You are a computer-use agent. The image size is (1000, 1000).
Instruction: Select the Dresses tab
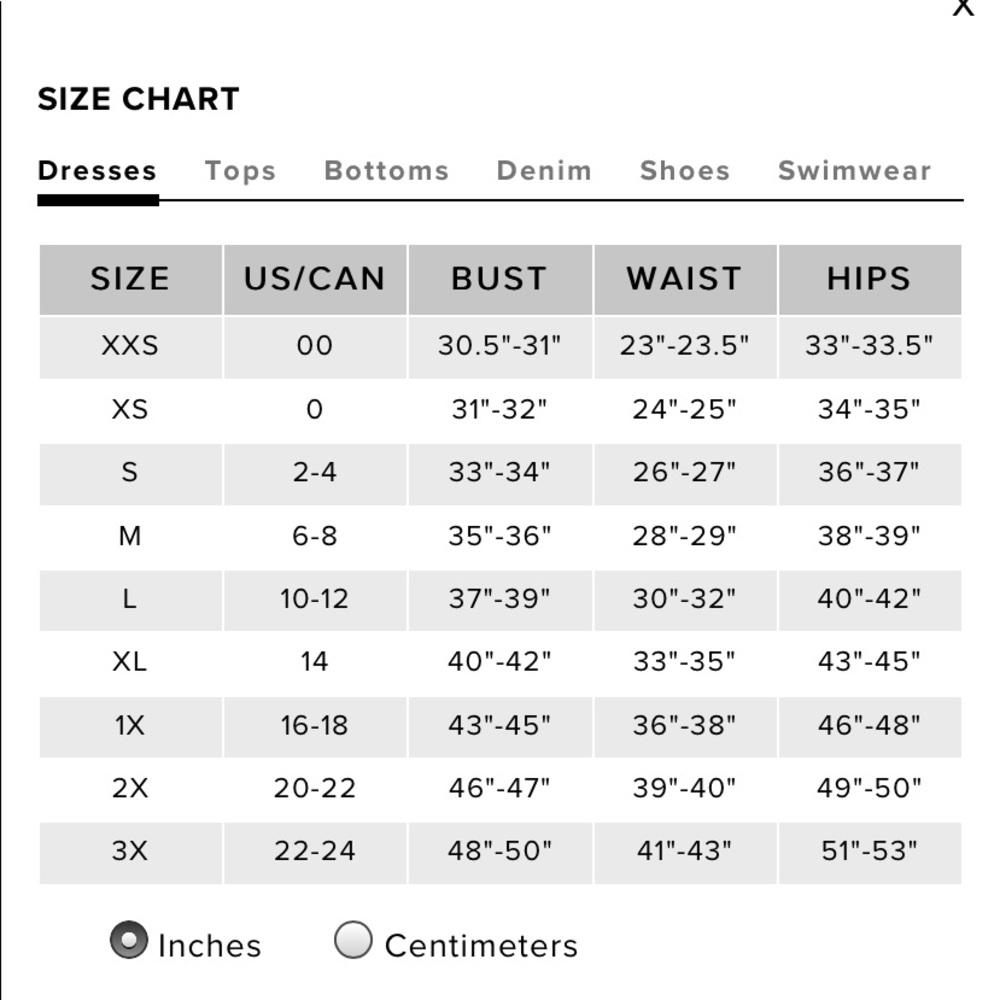click(x=97, y=171)
